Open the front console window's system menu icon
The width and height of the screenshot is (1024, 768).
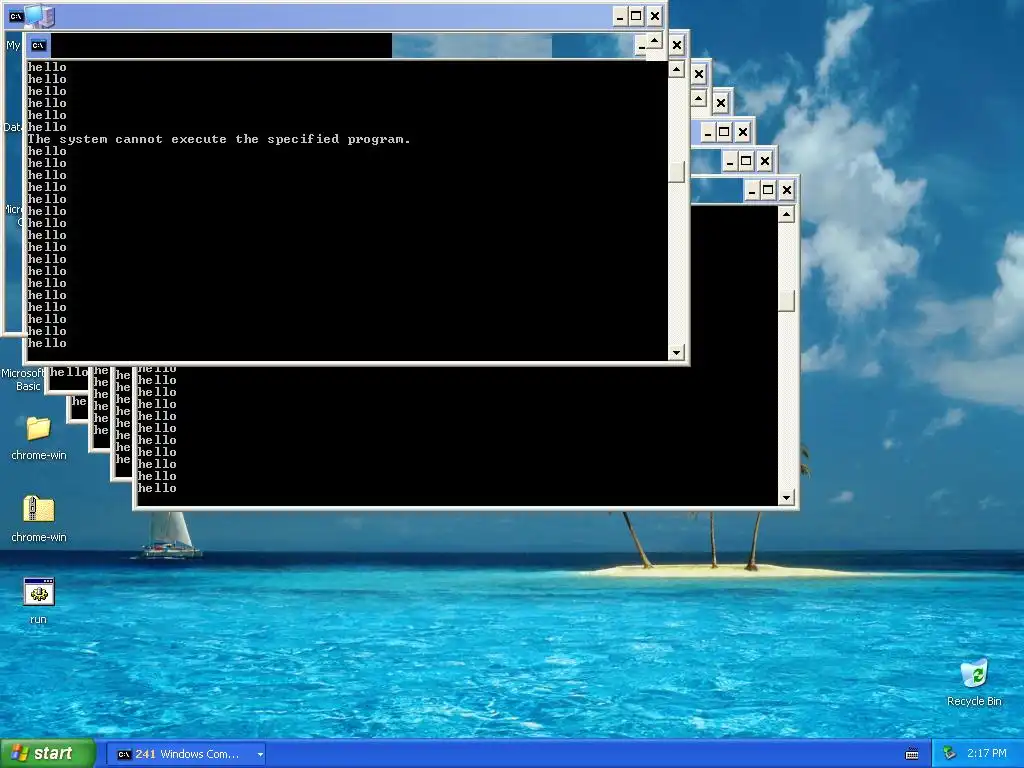[x=39, y=45]
